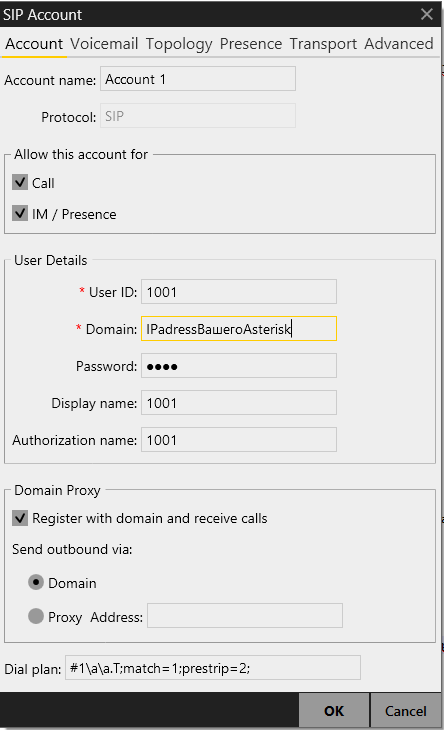Click the Display name field
The width and height of the screenshot is (444, 730).
[239, 403]
